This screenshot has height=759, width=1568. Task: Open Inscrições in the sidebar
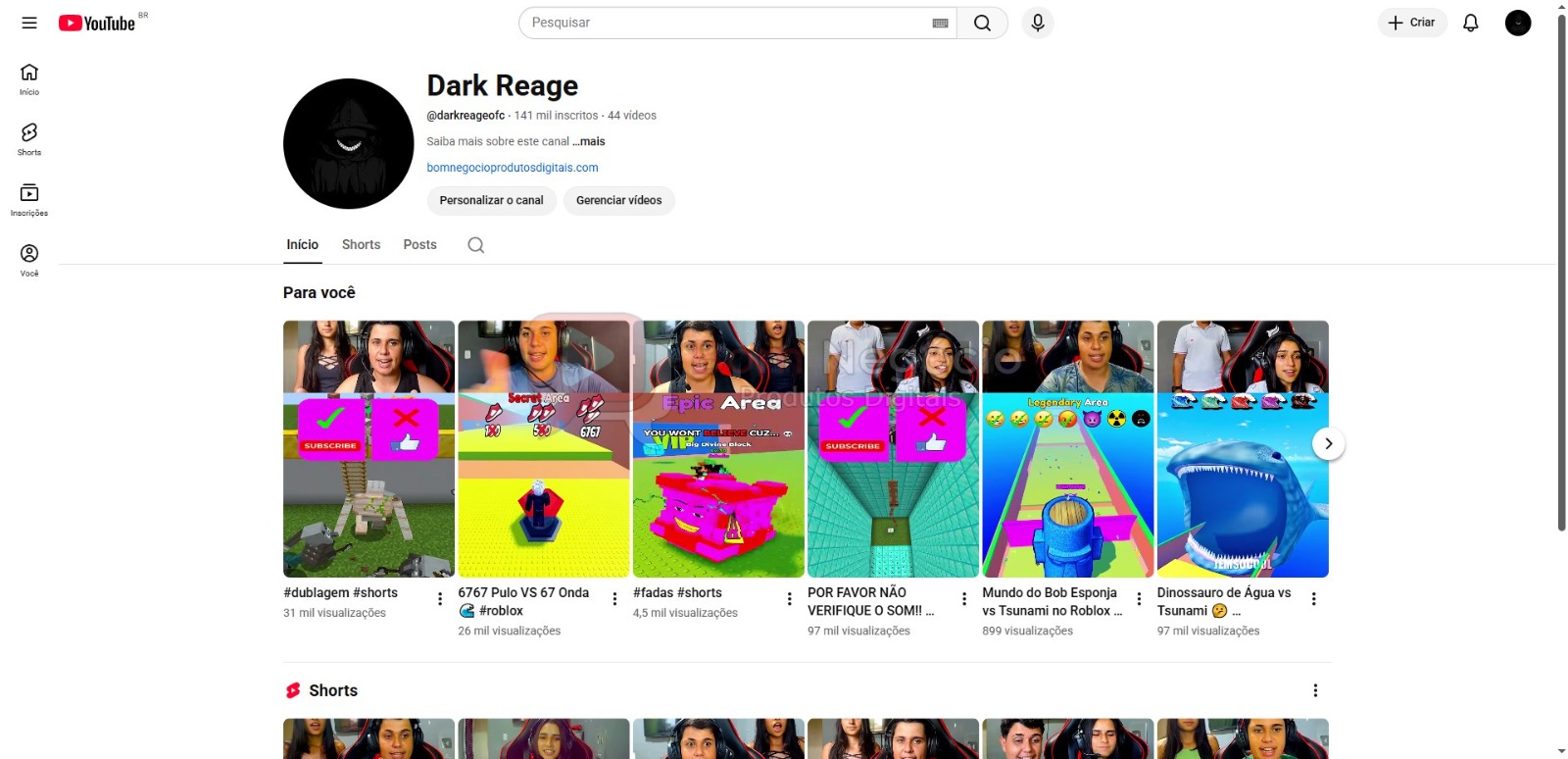point(29,199)
